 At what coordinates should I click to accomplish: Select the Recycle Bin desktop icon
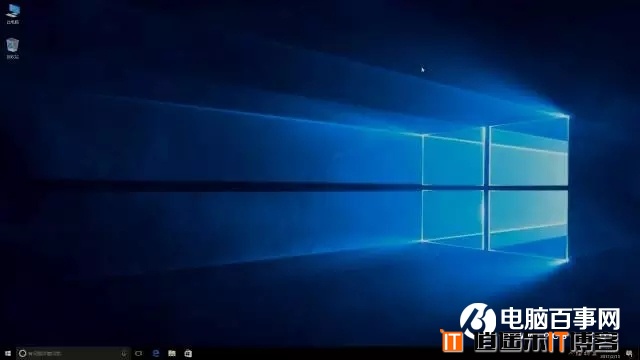(x=13, y=49)
